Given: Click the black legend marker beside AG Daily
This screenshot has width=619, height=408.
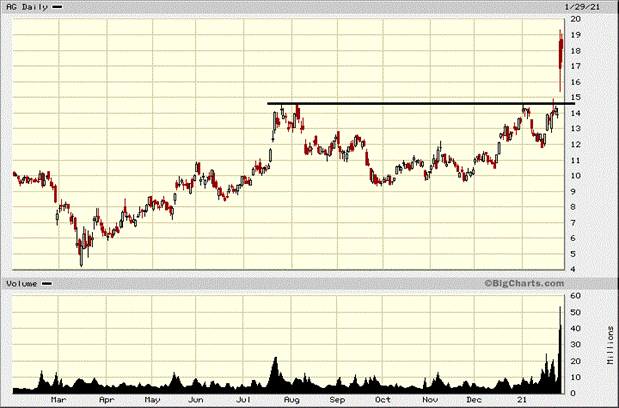Looking at the screenshot, I should pos(57,7).
